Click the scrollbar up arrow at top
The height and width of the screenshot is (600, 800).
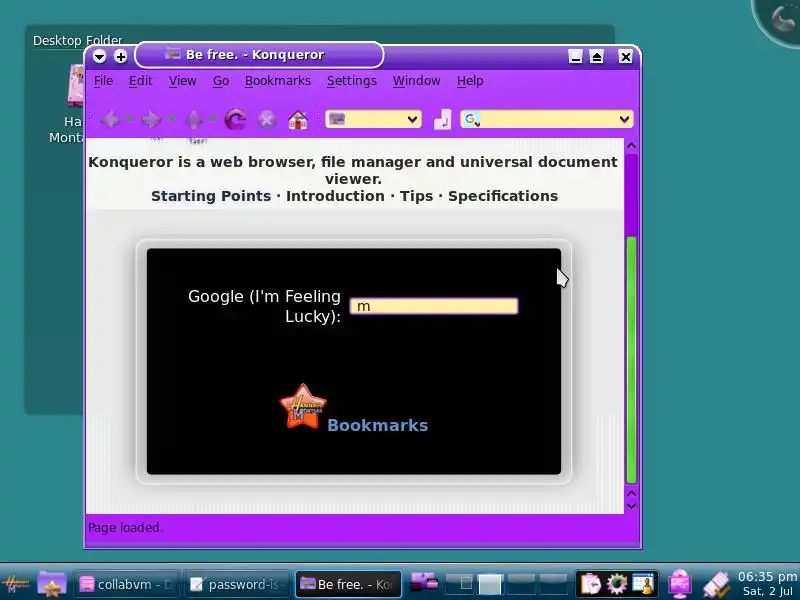[631, 146]
